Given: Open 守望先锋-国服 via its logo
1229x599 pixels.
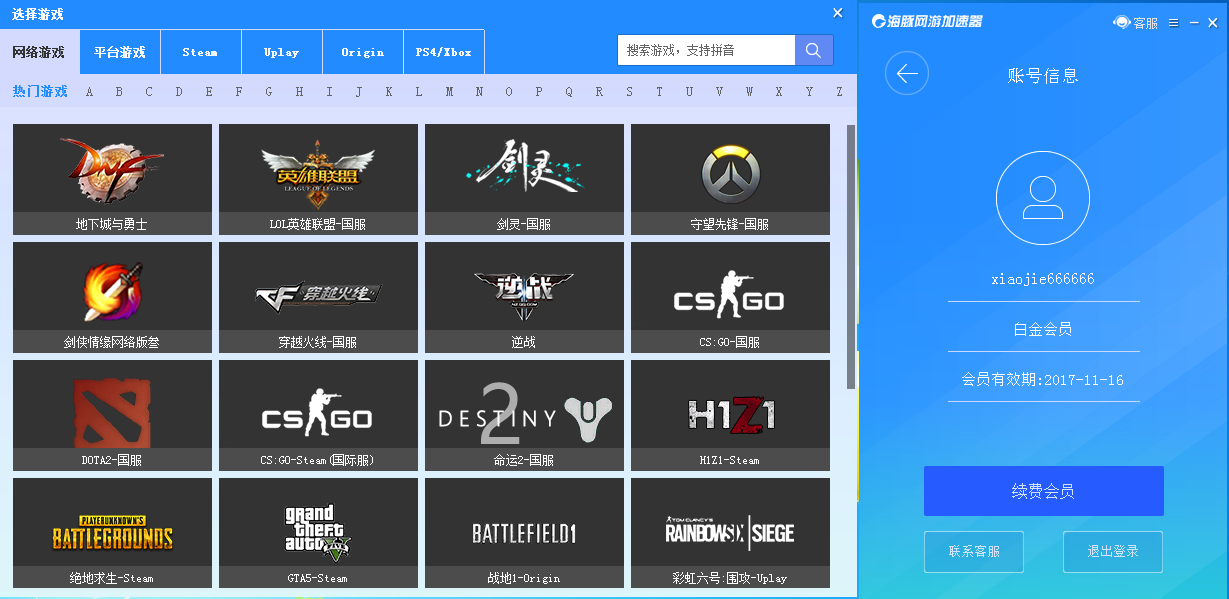Looking at the screenshot, I should click(x=729, y=170).
